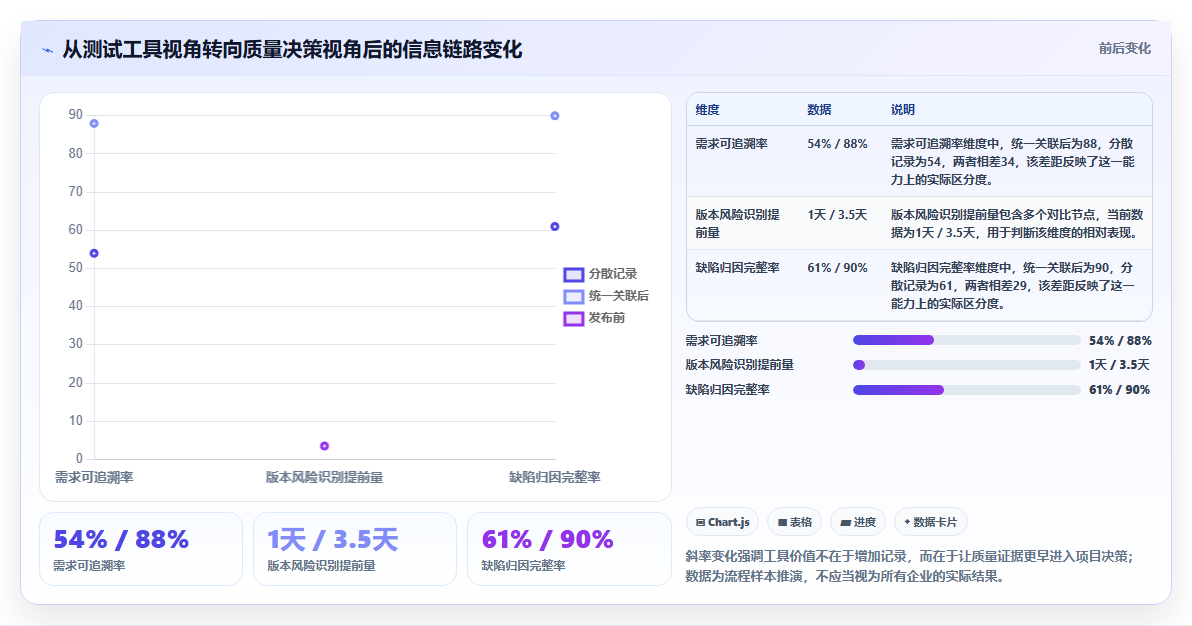Select the 数据卡片 tag chip

tap(930, 522)
